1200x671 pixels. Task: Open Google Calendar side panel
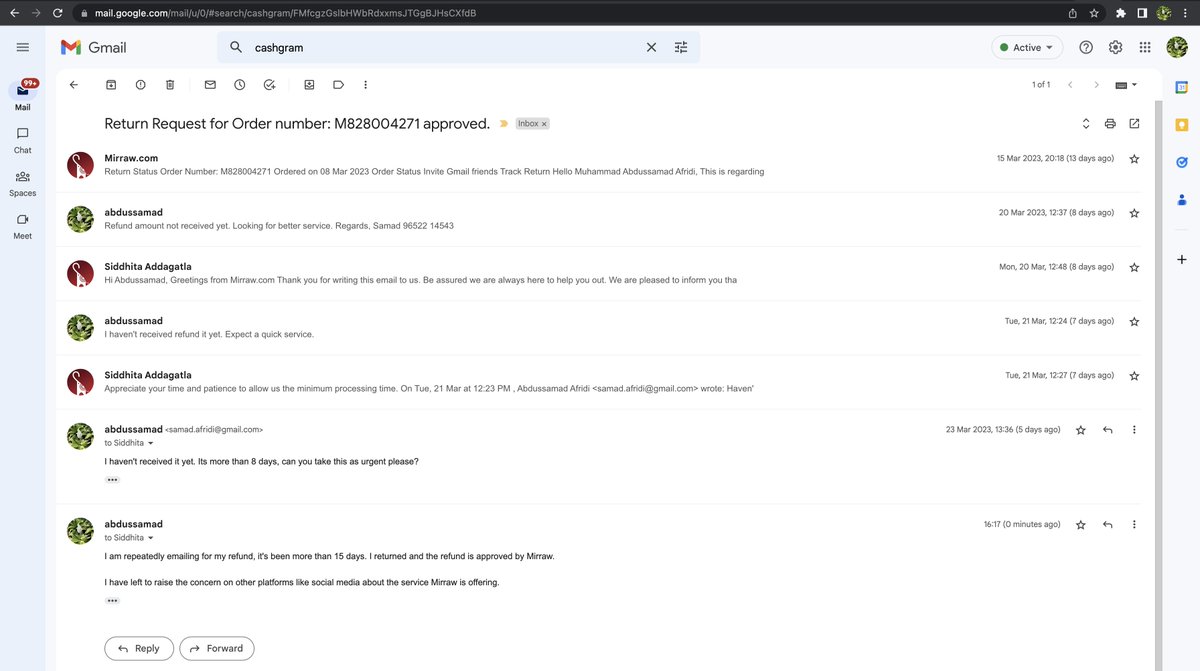1181,87
